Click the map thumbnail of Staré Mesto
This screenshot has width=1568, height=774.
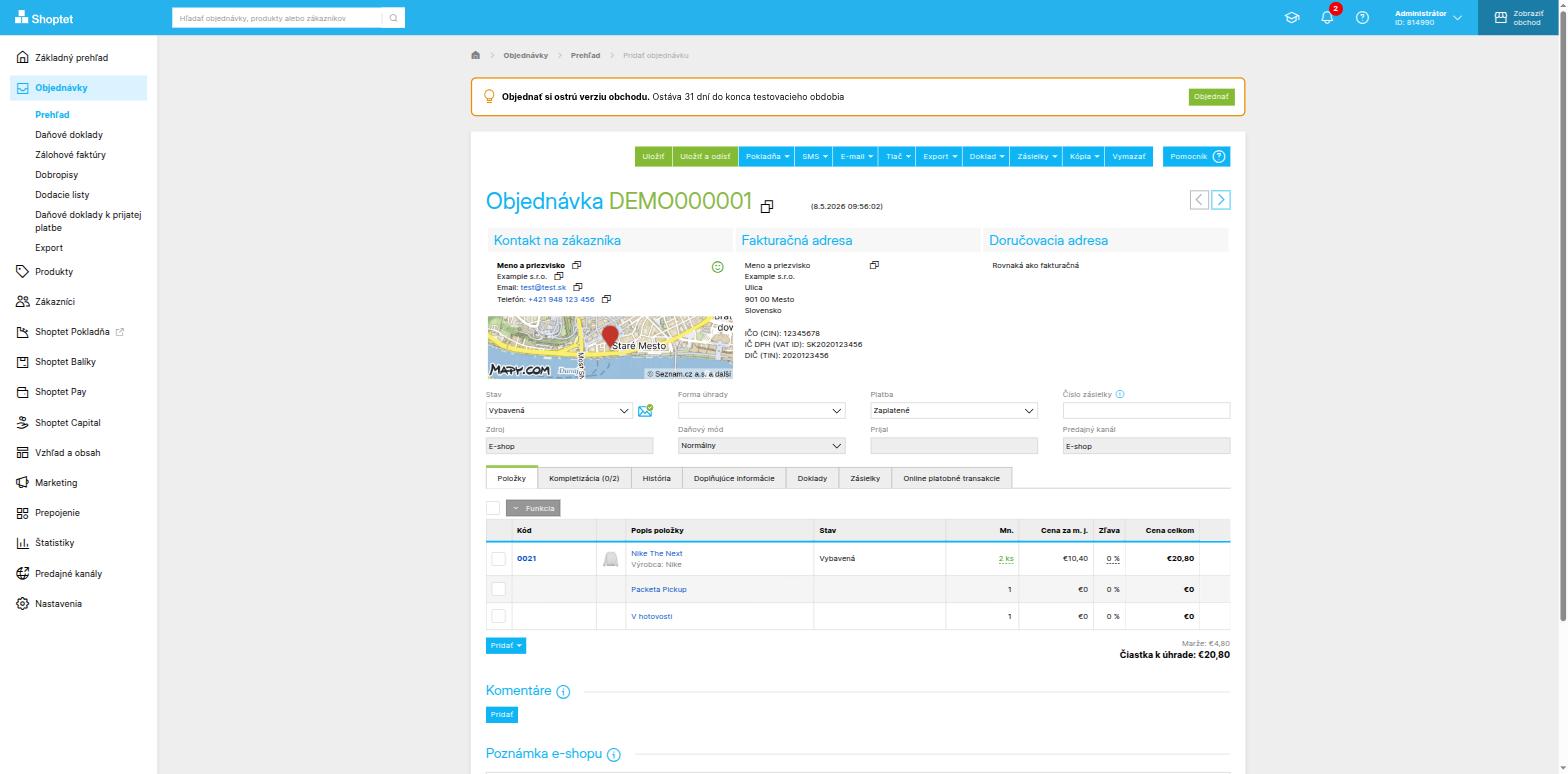610,348
